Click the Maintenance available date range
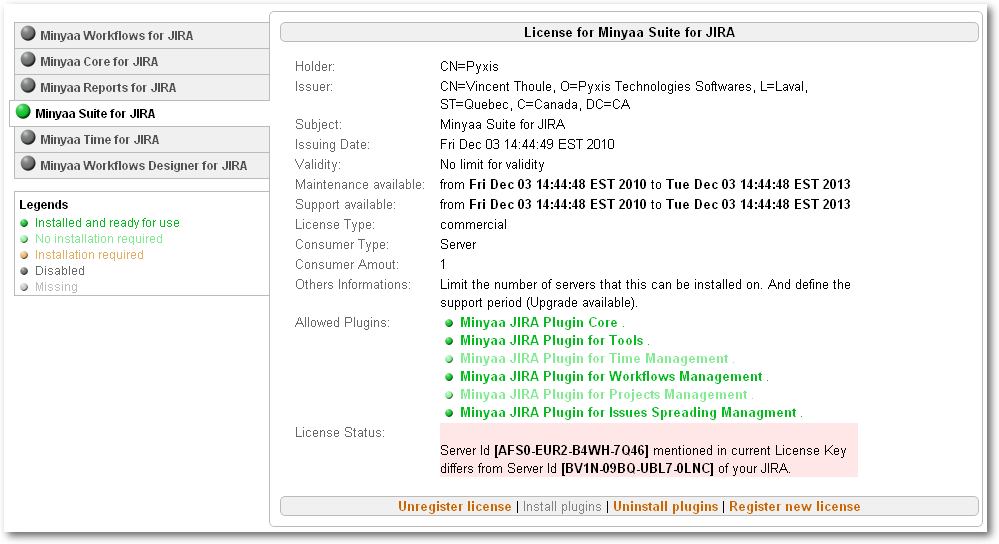Image resolution: width=999 pixels, height=544 pixels. (645, 185)
